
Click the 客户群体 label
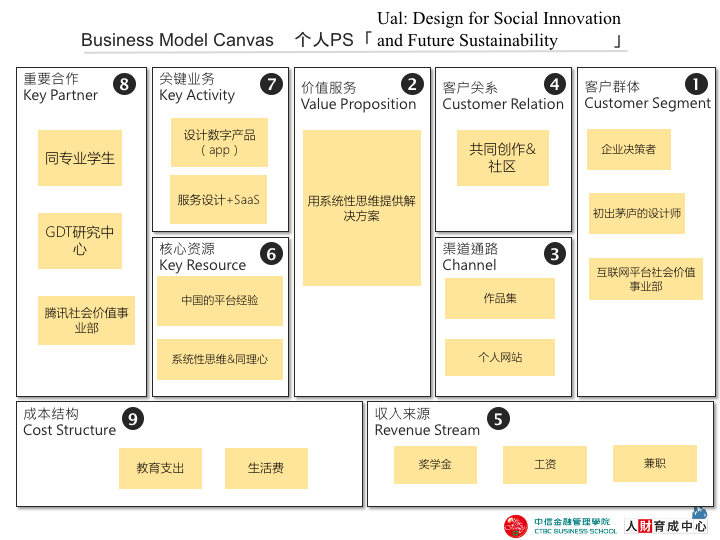click(x=612, y=86)
